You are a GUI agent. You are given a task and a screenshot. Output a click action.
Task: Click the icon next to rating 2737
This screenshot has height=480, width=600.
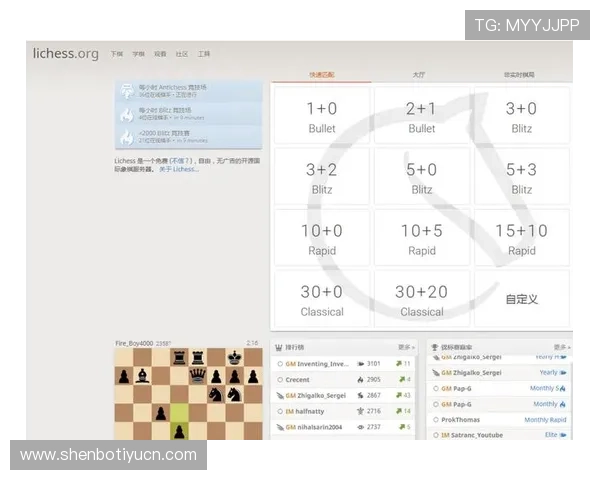click(360, 427)
